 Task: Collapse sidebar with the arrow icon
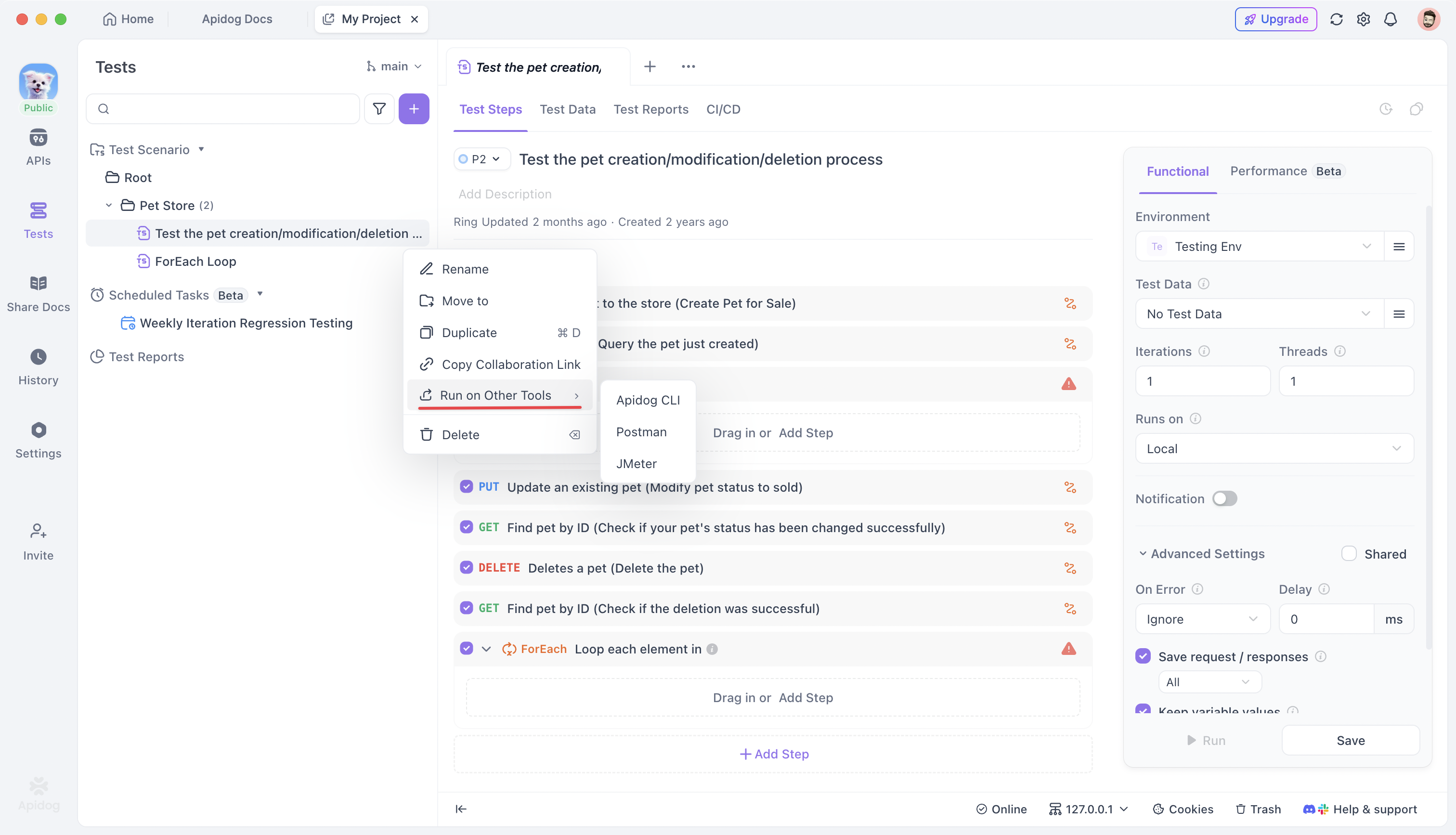pos(461,809)
